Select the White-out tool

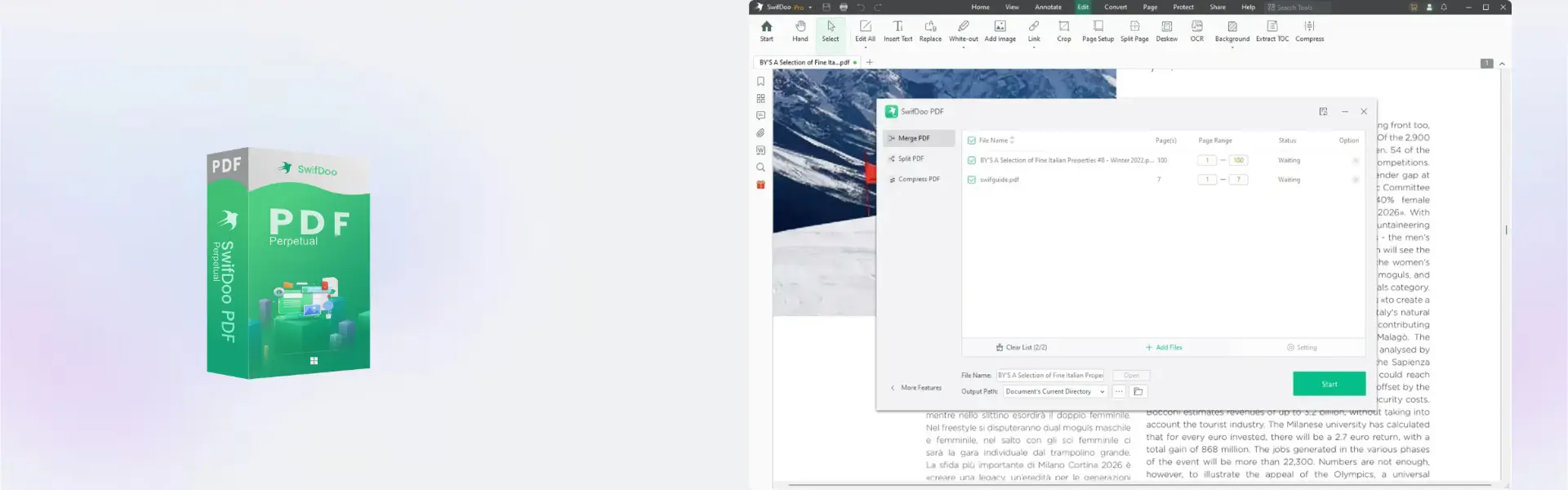point(964,31)
